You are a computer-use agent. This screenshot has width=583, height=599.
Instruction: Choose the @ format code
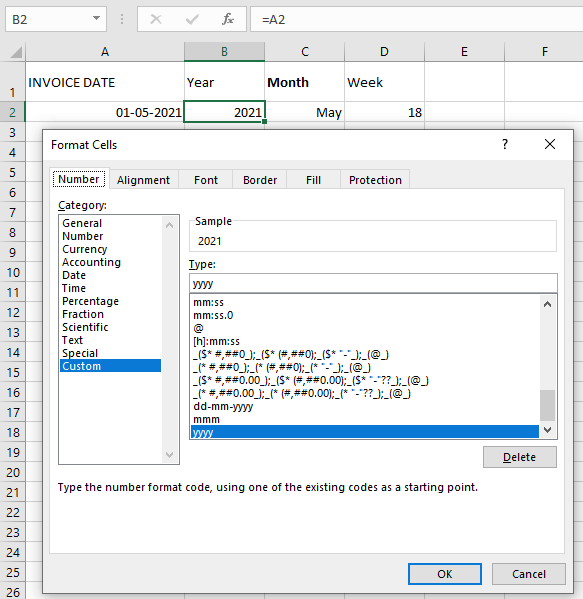[x=365, y=328]
